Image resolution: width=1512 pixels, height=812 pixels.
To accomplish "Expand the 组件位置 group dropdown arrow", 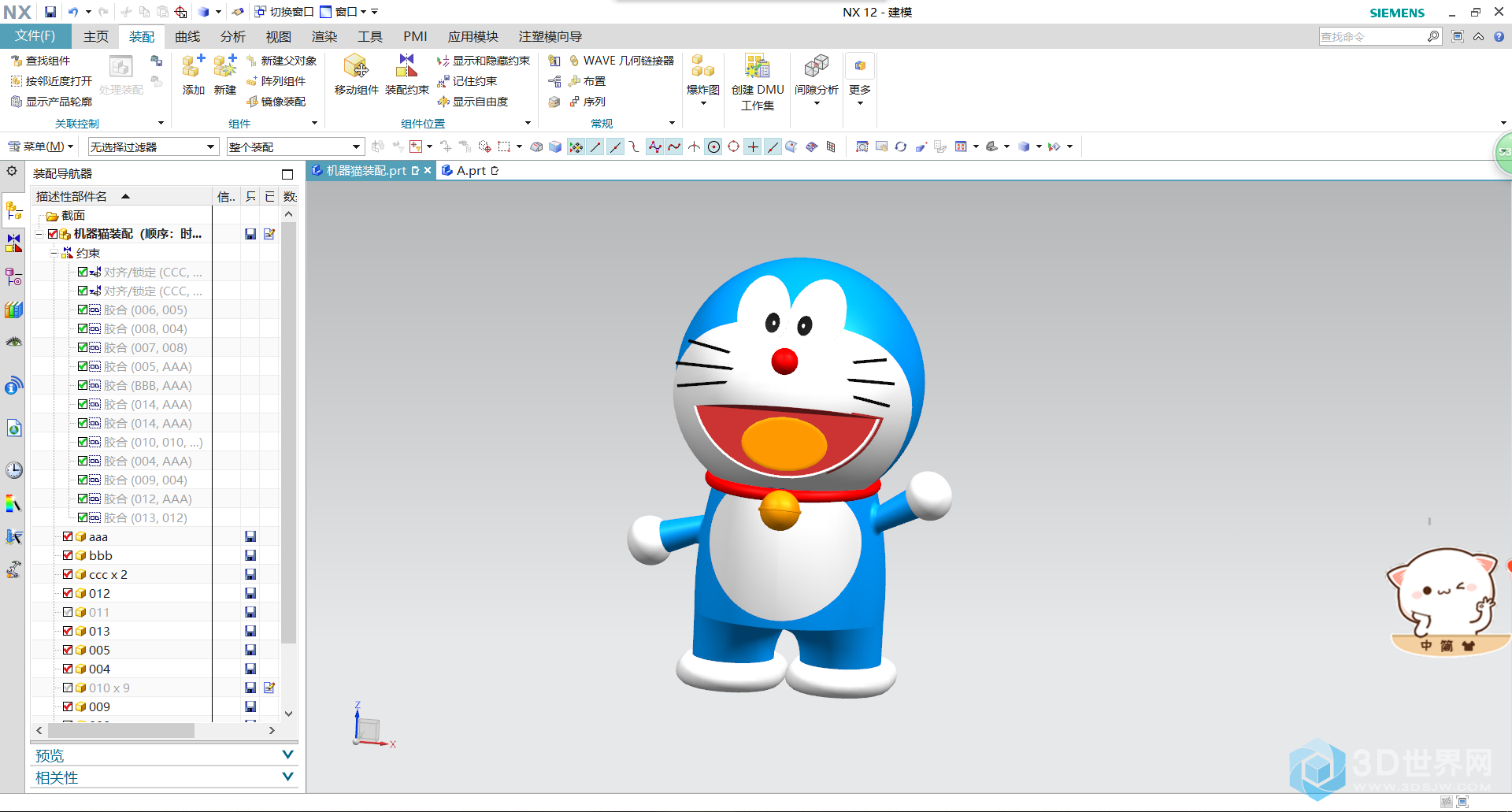I will (528, 123).
